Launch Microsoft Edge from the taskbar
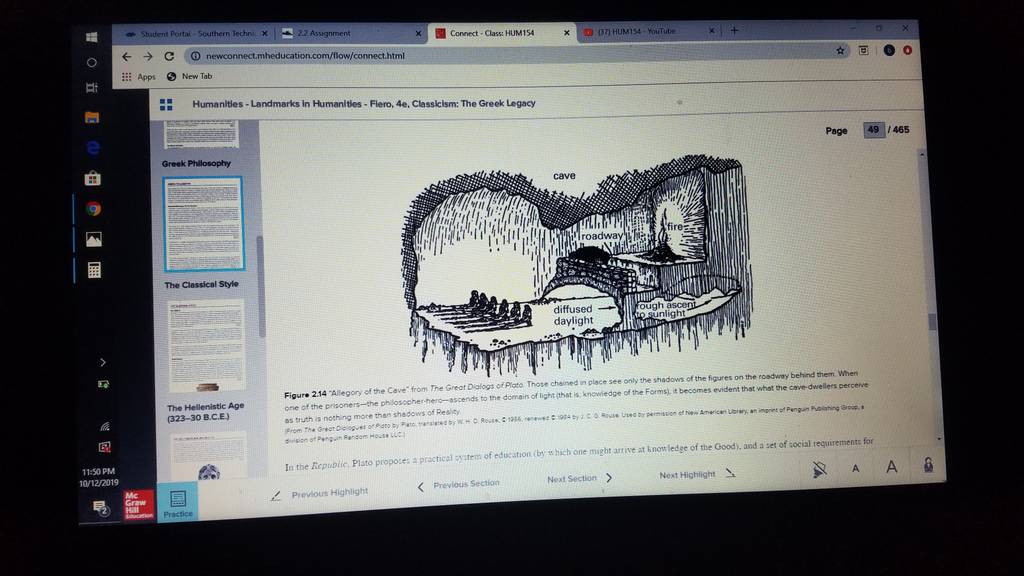The image size is (1024, 576). (x=93, y=148)
